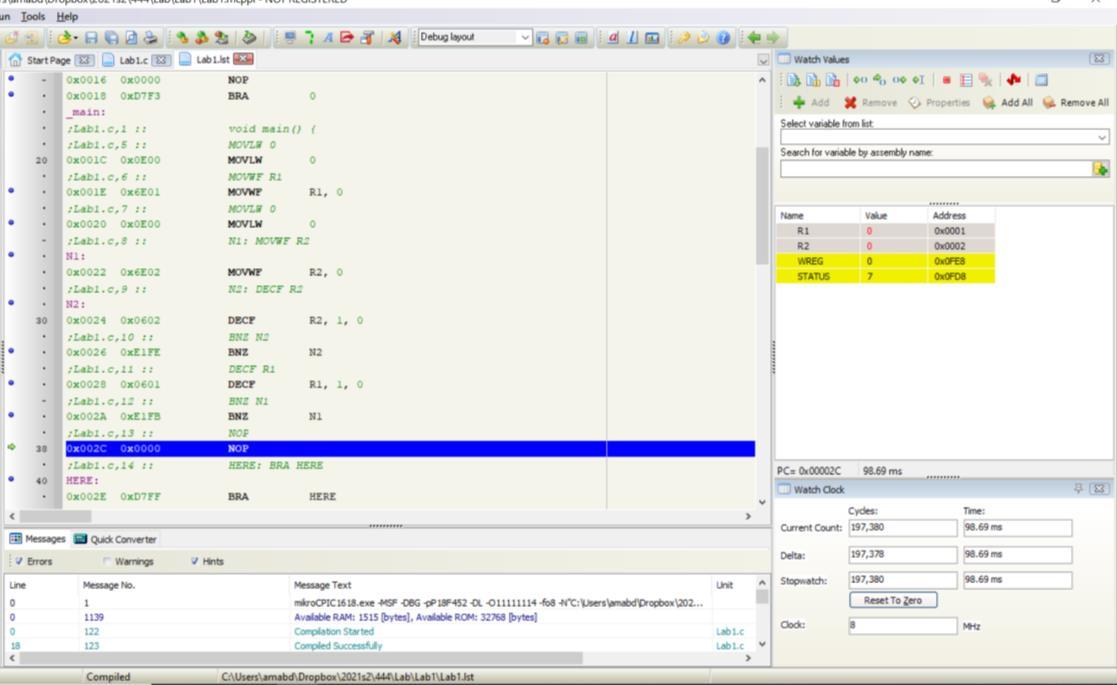Click the green back arrow icon
The height and width of the screenshot is (685, 1117).
click(754, 38)
